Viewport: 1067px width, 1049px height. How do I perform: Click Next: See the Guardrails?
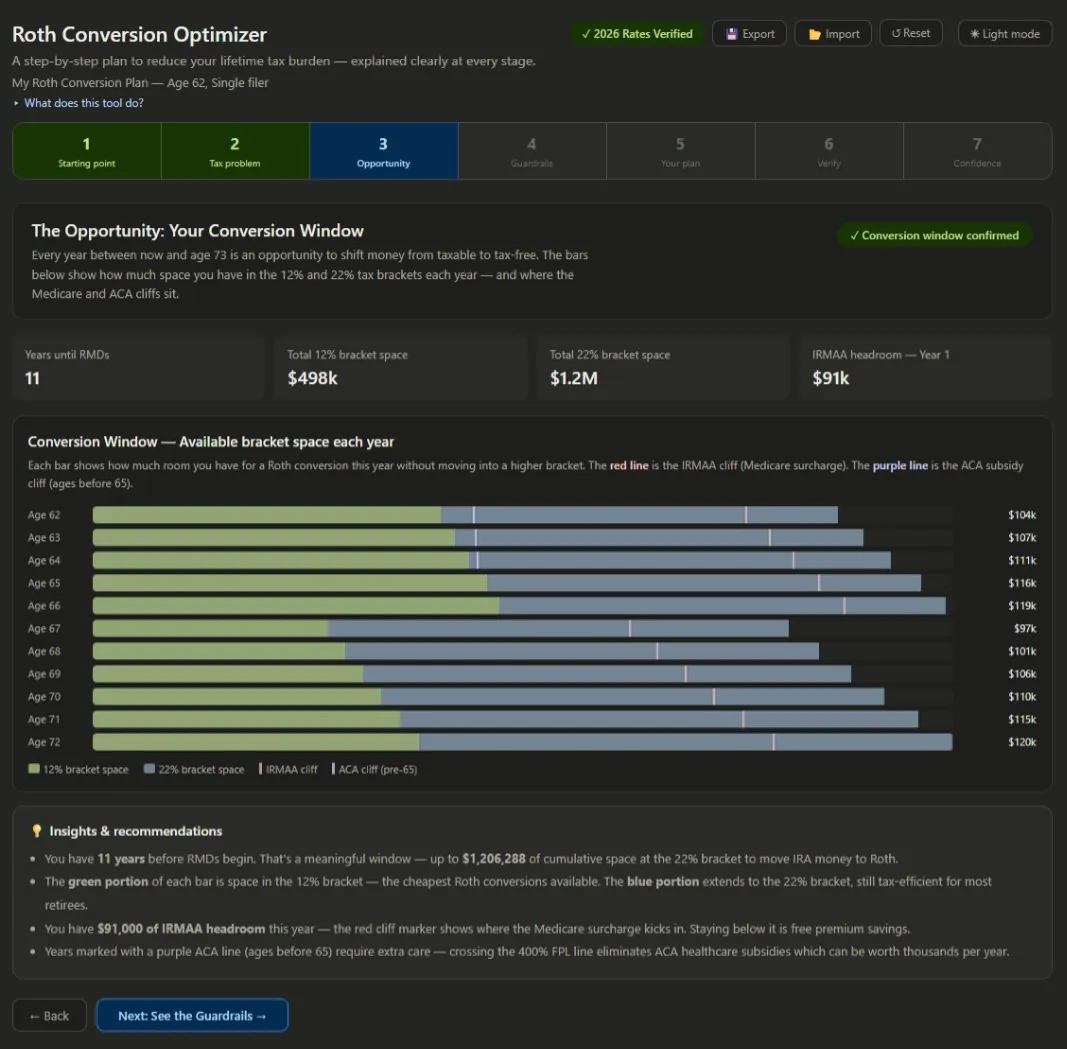coord(192,1016)
